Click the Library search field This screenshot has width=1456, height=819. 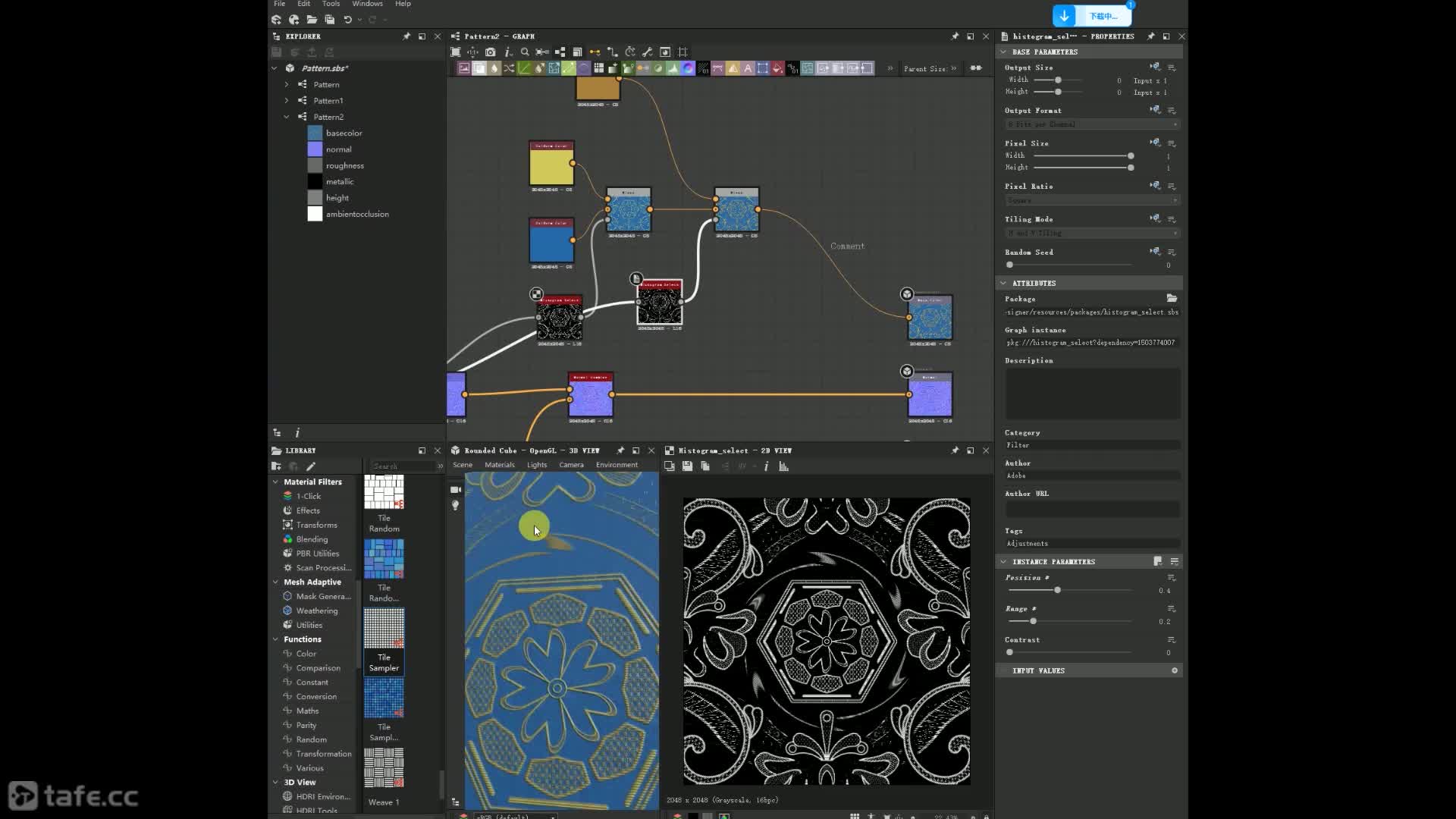coord(402,466)
